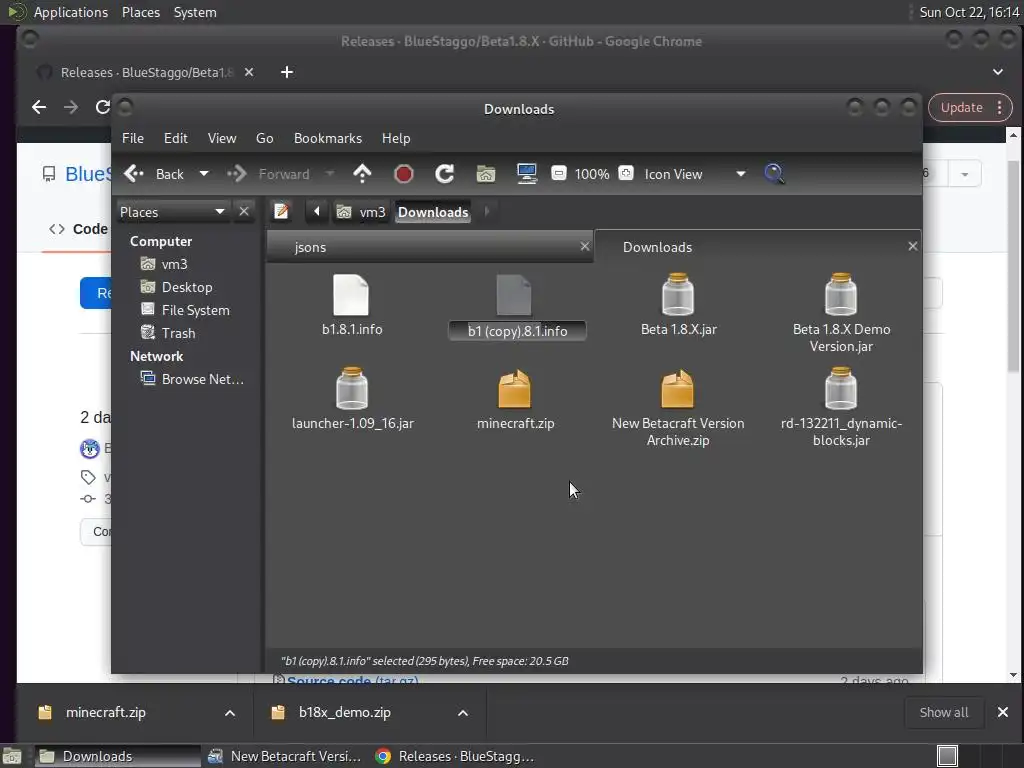The height and width of the screenshot is (768, 1024).
Task: Open the Icon View mode dropdown
Action: click(741, 174)
